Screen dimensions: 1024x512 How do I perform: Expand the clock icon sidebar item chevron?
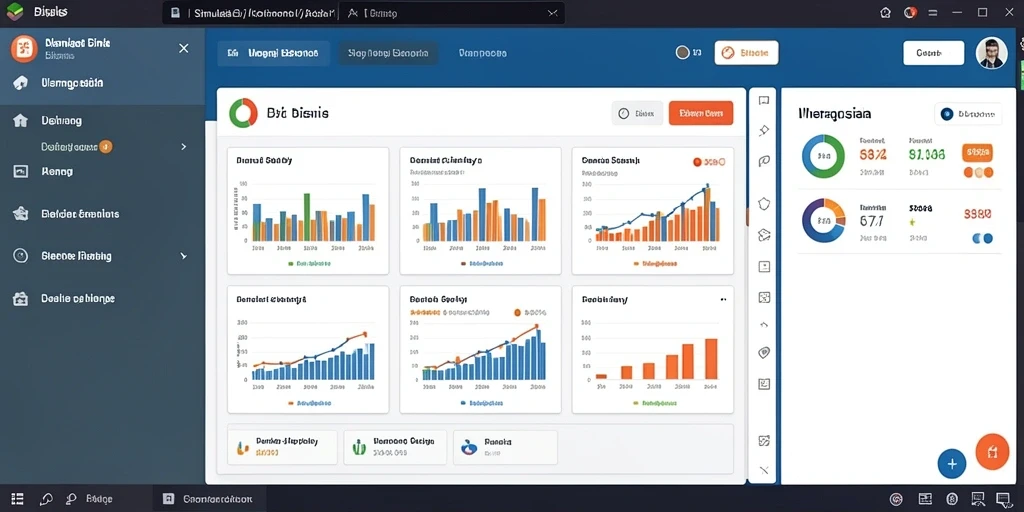tap(184, 256)
